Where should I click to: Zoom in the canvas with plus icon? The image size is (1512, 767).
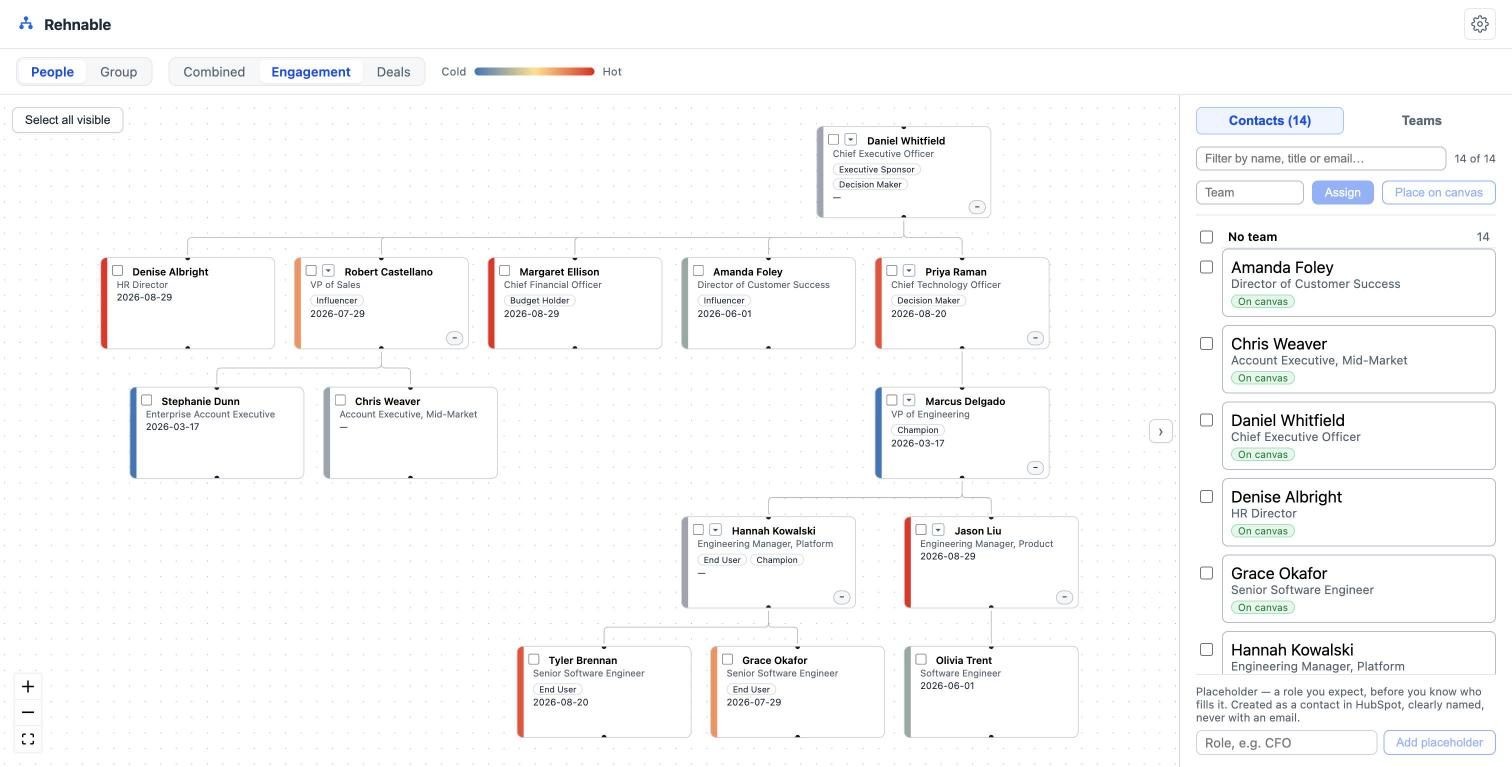(x=28, y=686)
